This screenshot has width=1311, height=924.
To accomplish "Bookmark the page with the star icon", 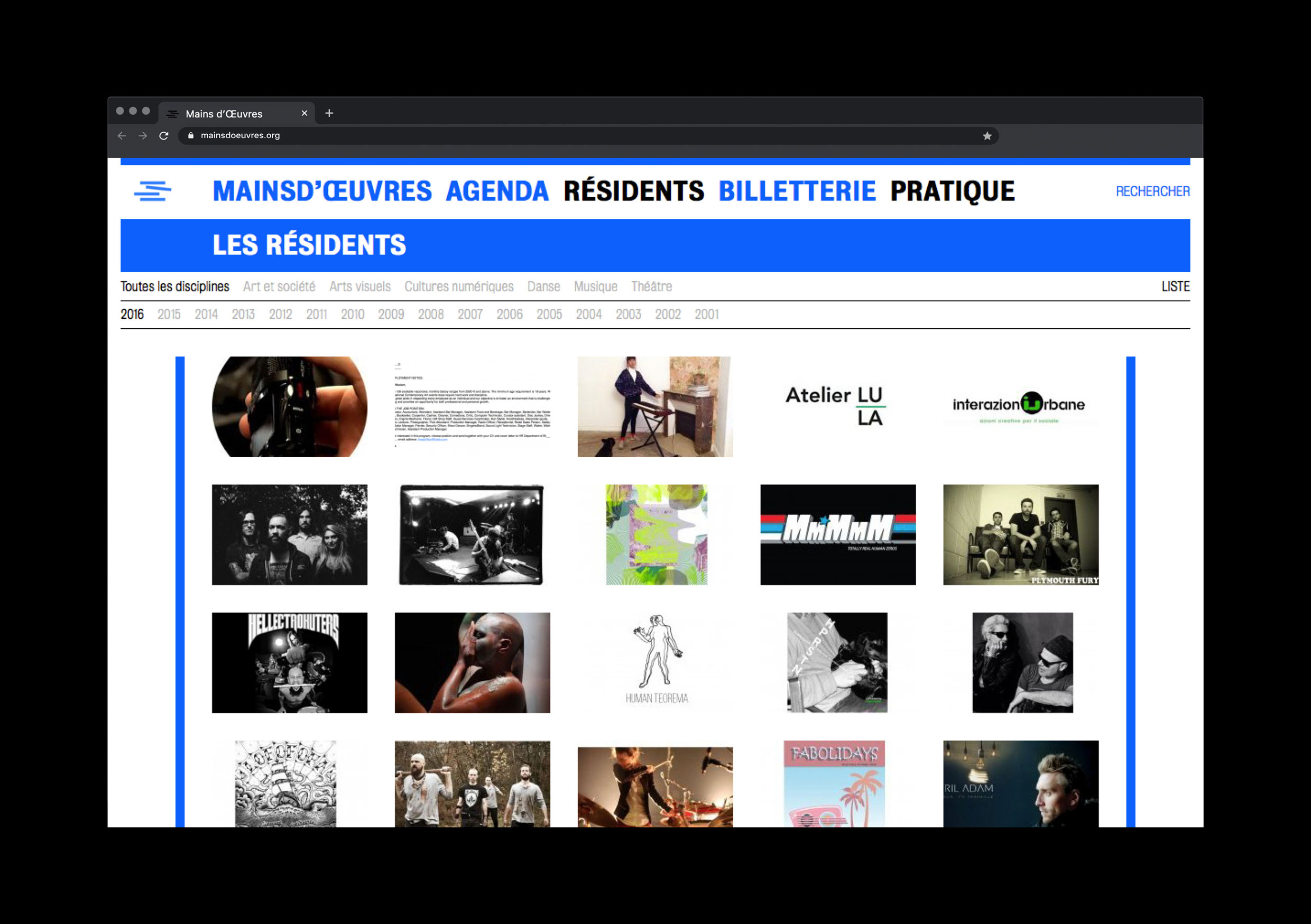I will tap(986, 136).
